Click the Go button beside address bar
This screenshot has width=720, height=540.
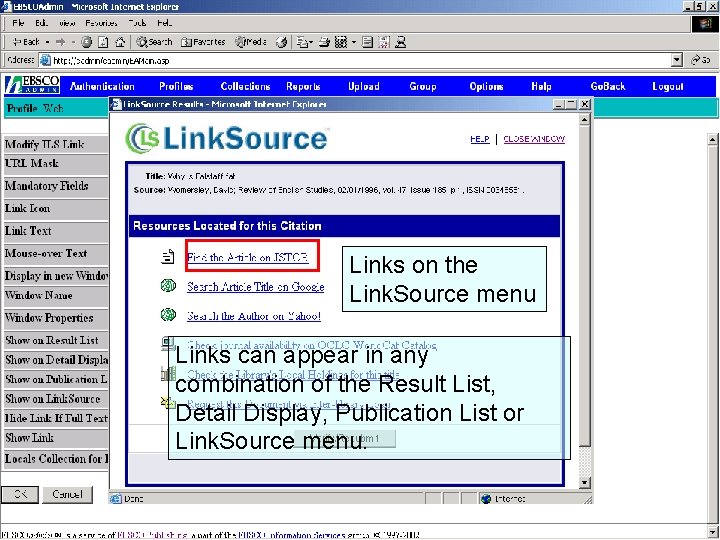[x=701, y=60]
